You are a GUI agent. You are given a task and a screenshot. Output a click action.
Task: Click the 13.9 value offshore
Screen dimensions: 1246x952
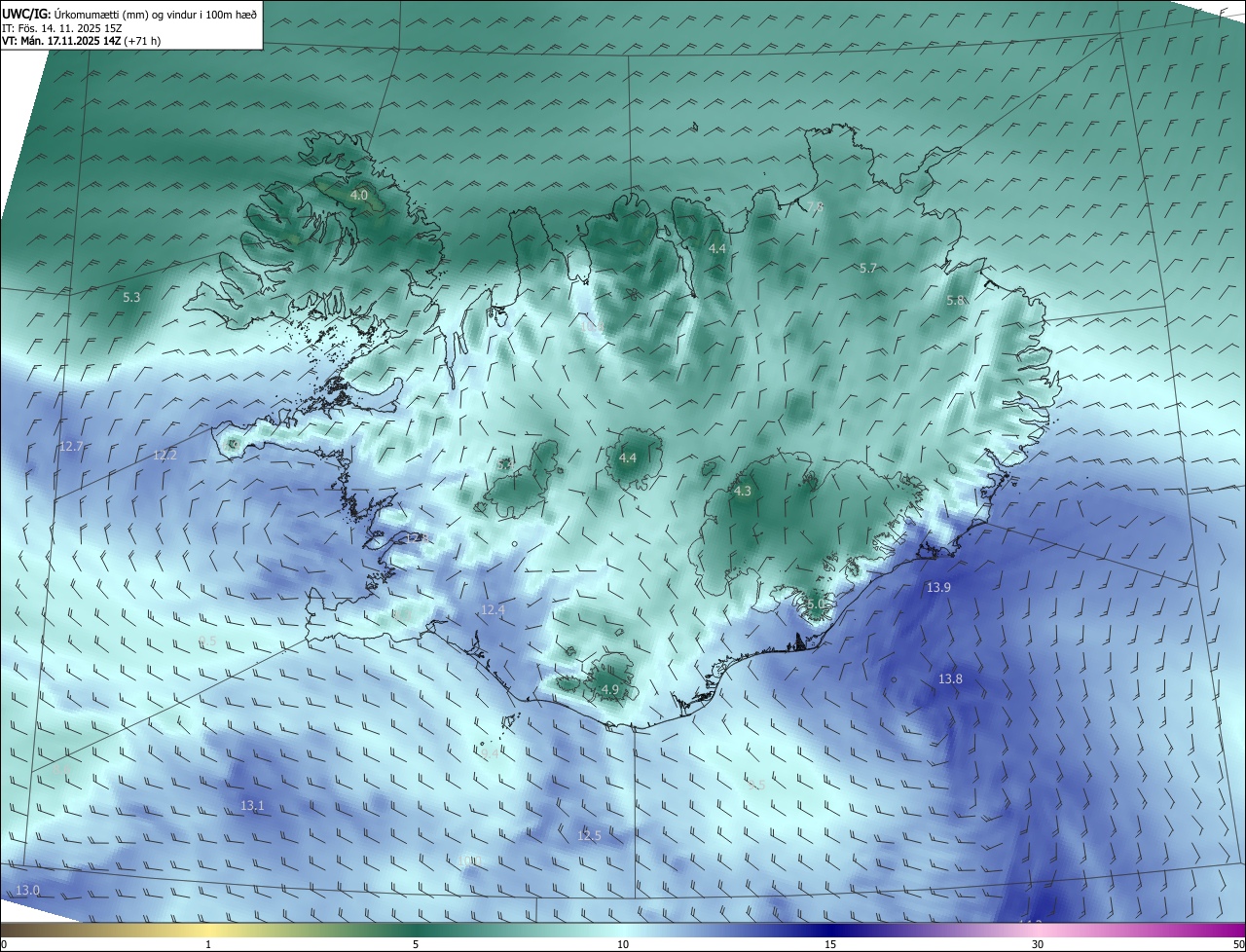pos(938,587)
